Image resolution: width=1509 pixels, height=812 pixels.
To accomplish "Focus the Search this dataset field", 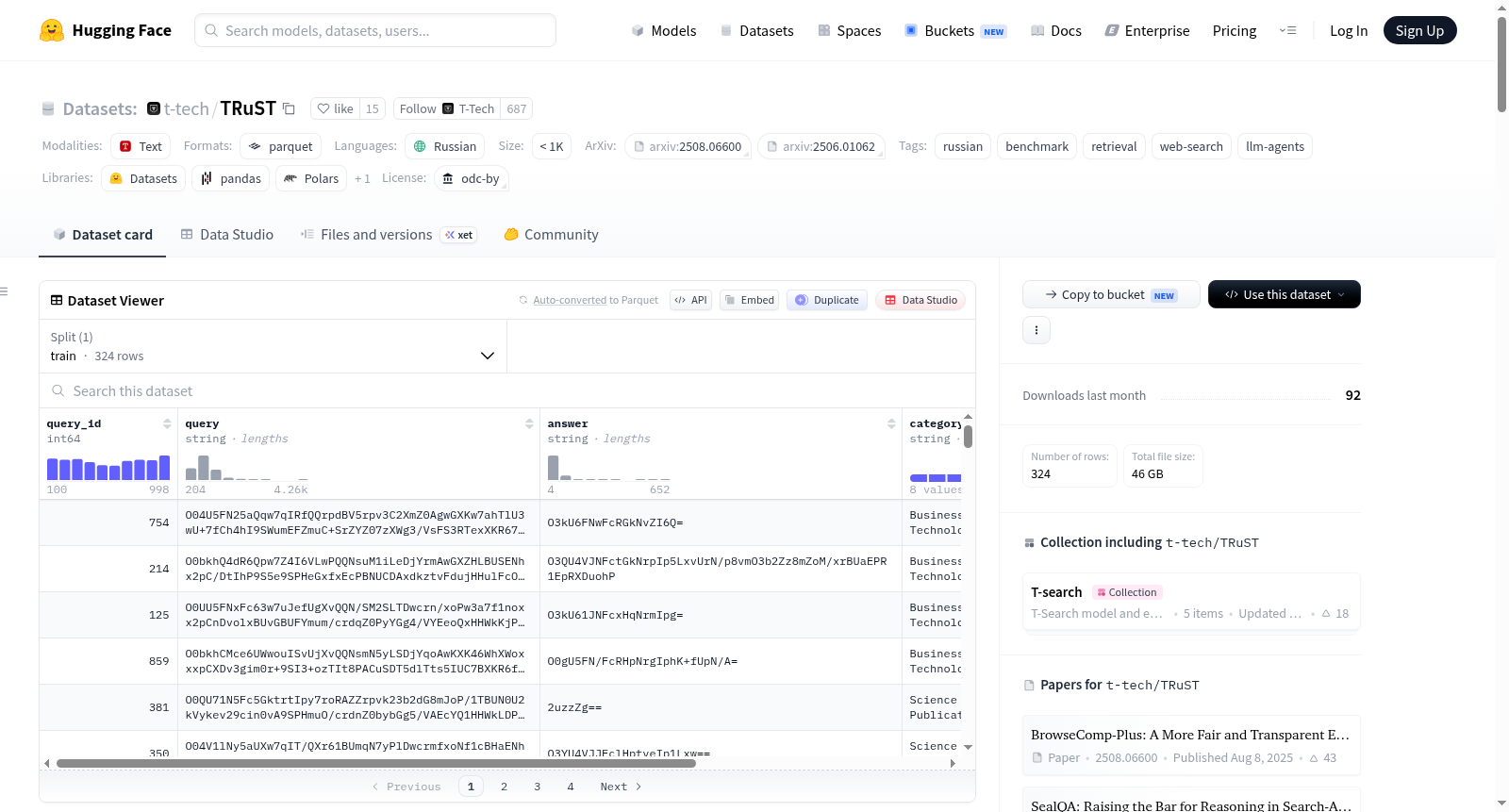I will pos(507,390).
